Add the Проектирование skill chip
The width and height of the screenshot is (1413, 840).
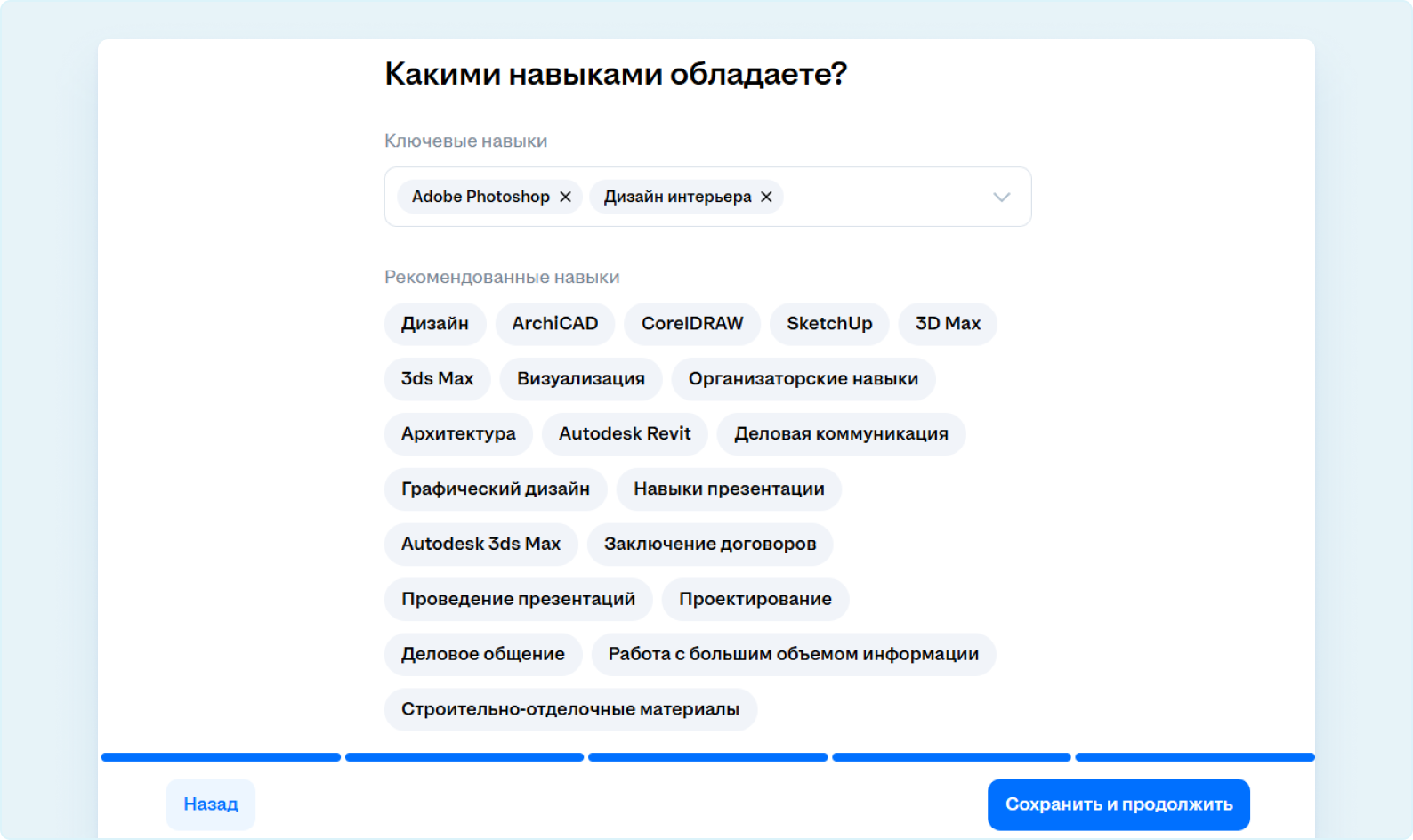pyautogui.click(x=755, y=600)
